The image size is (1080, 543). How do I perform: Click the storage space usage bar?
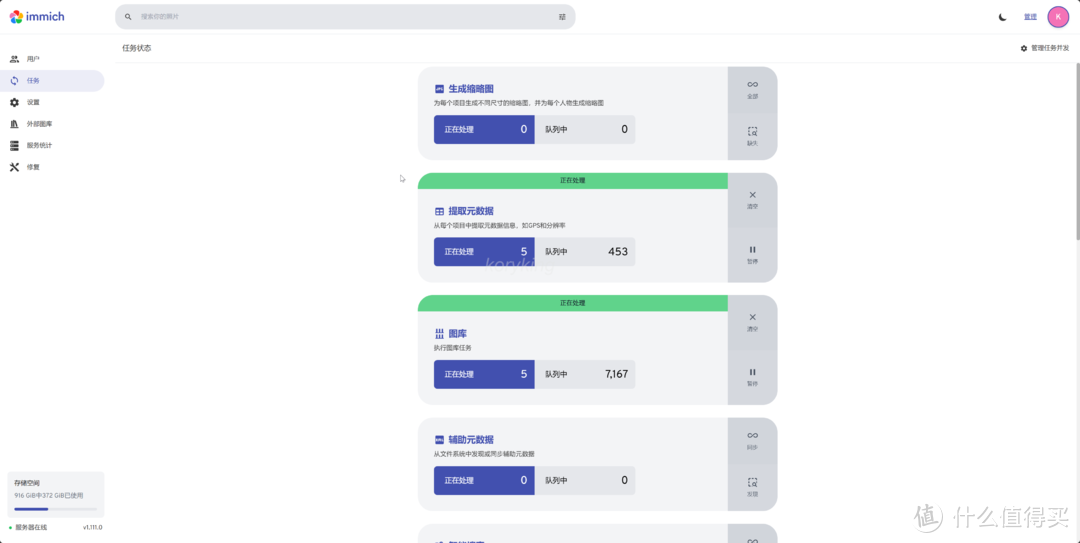pos(55,509)
